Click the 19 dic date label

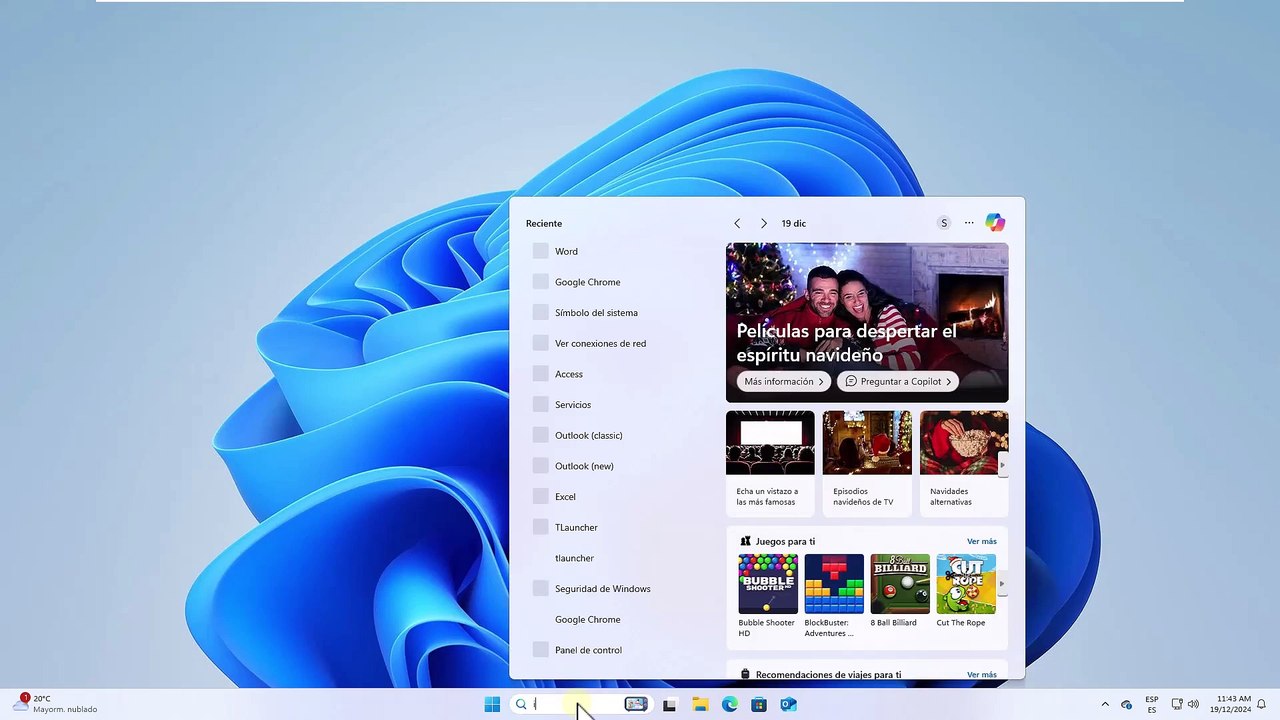pyautogui.click(x=794, y=223)
